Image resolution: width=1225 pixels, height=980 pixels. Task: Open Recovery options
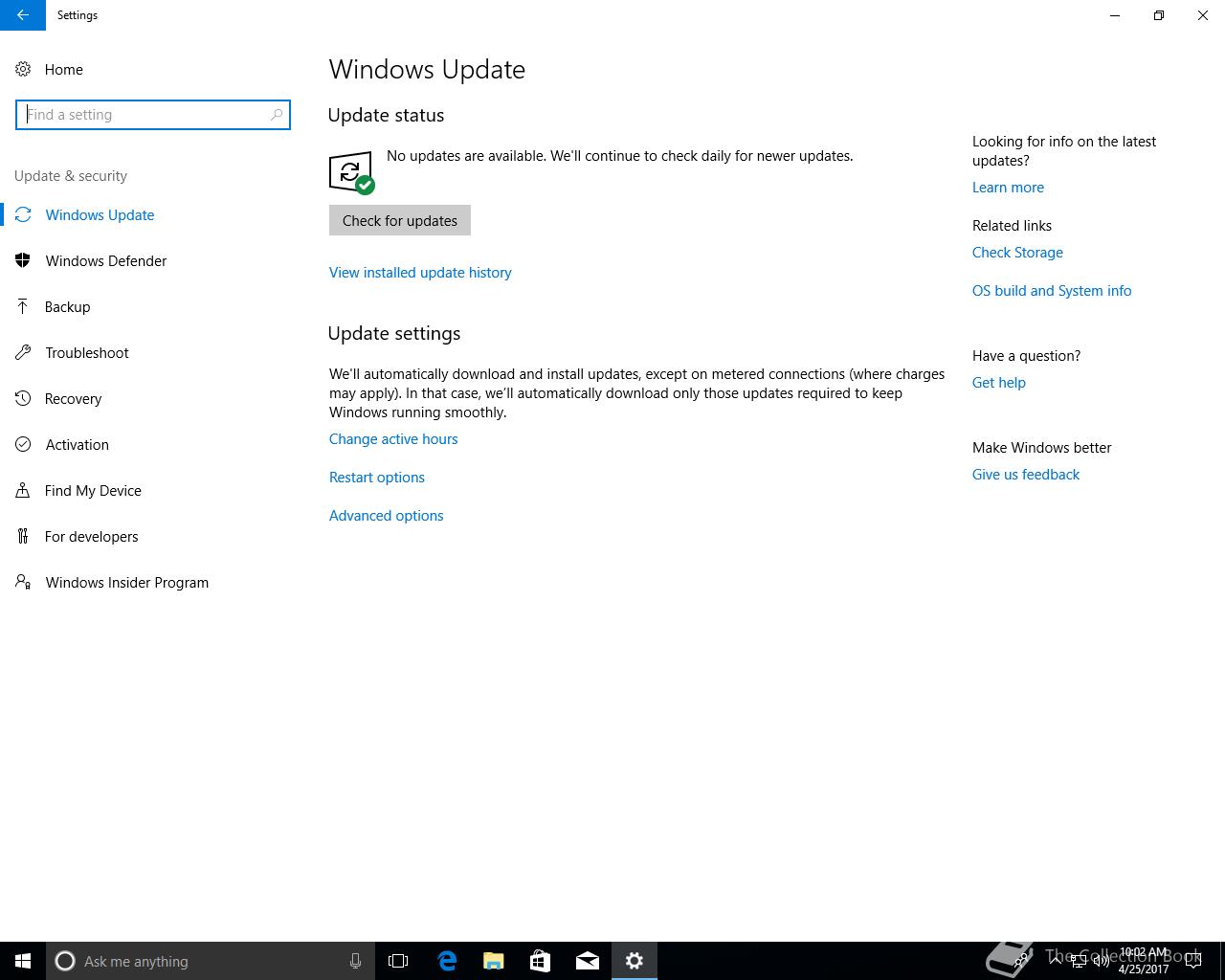pos(74,398)
